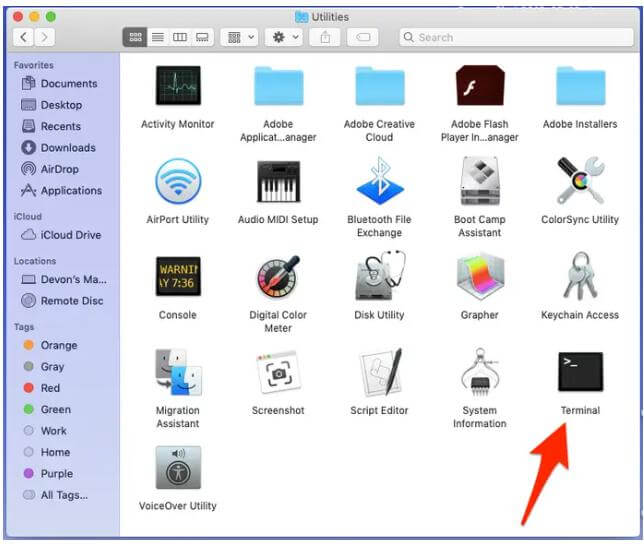The image size is (644, 544).
Task: Open the gear action menu
Action: (284, 37)
